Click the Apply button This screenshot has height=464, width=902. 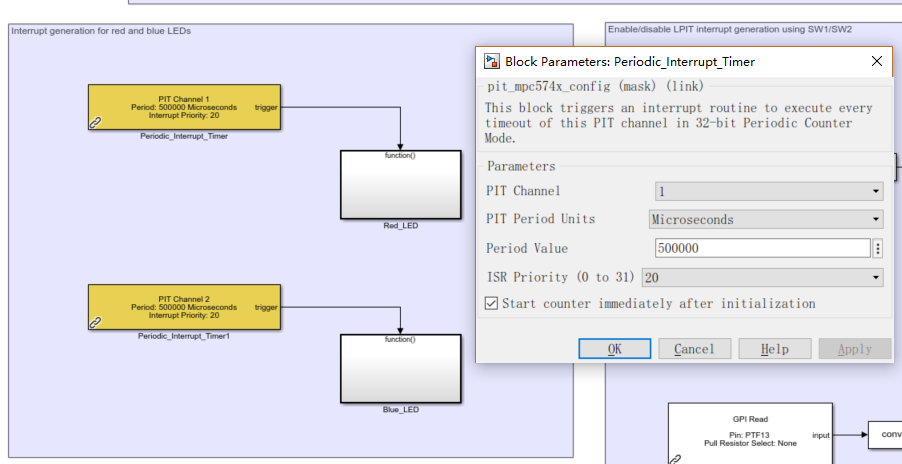click(855, 349)
